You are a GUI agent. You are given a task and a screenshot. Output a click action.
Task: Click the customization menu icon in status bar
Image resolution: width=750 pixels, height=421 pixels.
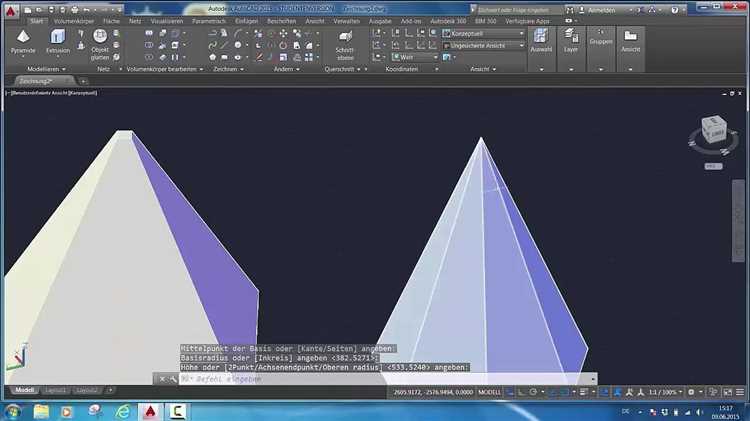point(740,392)
